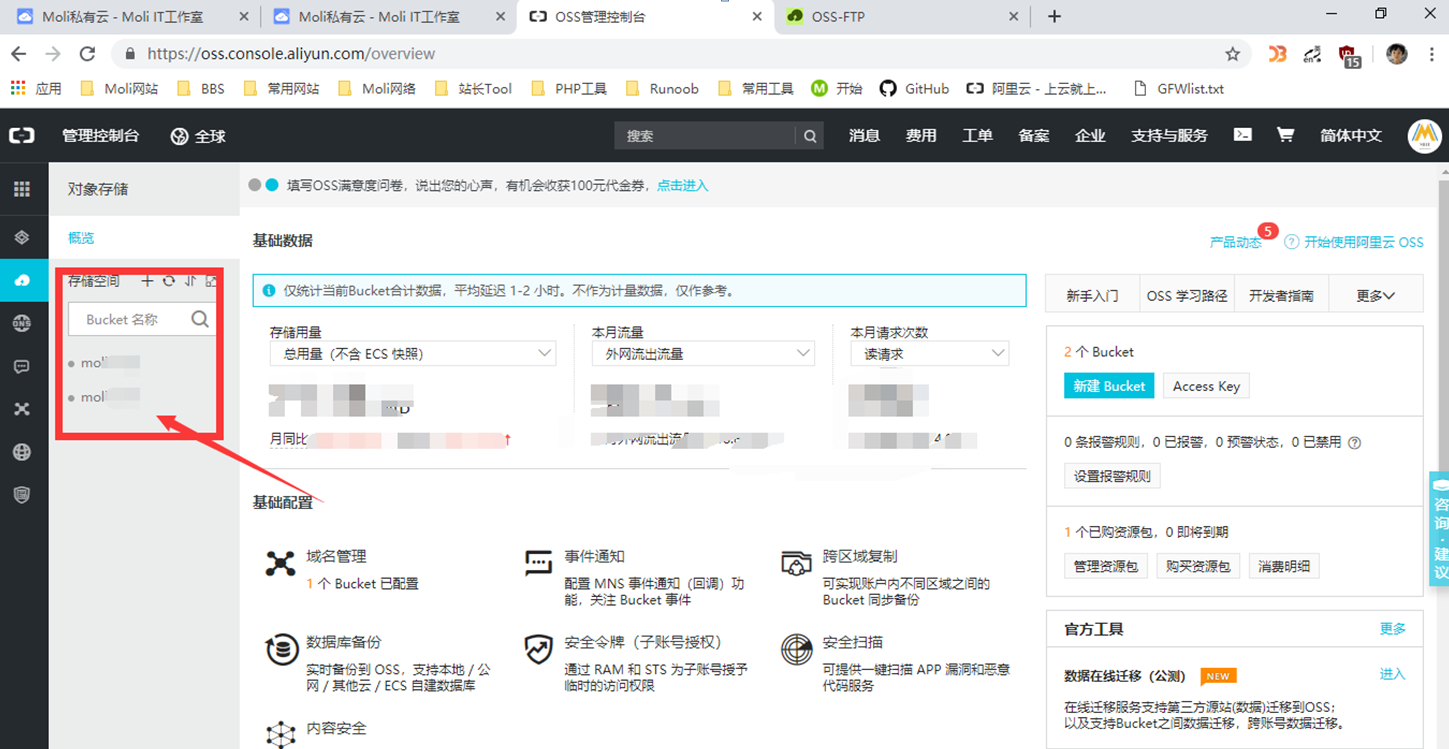Open the 概览 overview menu item
Screen dimensions: 1449x749
pyautogui.click(x=81, y=238)
